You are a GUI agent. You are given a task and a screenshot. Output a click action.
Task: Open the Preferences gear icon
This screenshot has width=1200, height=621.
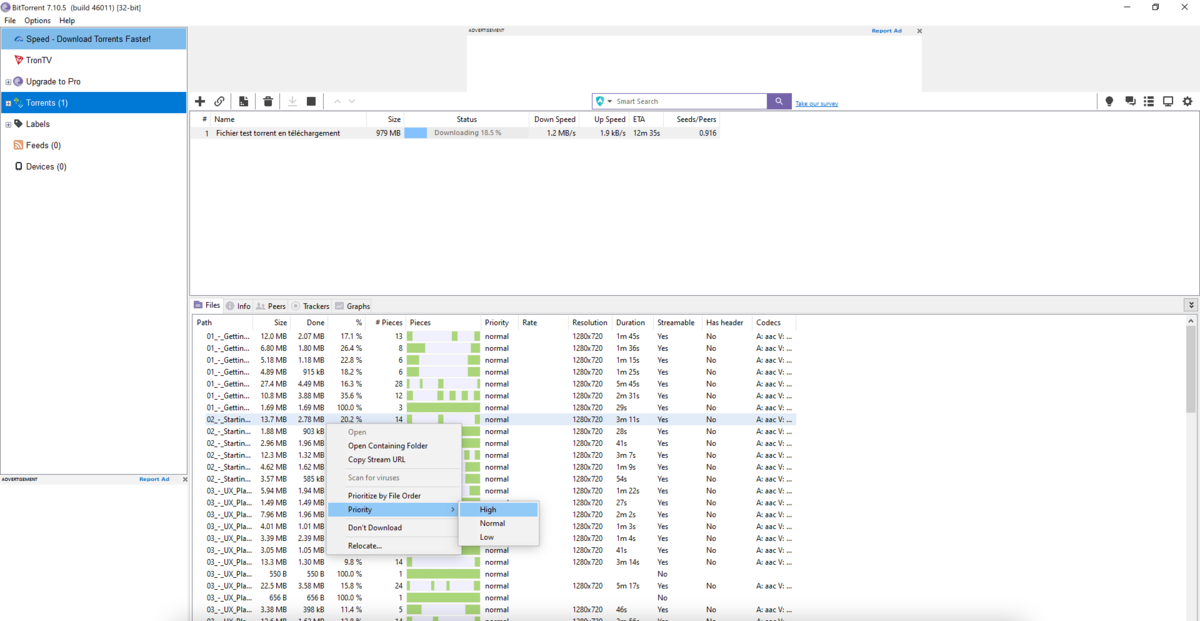(1188, 101)
